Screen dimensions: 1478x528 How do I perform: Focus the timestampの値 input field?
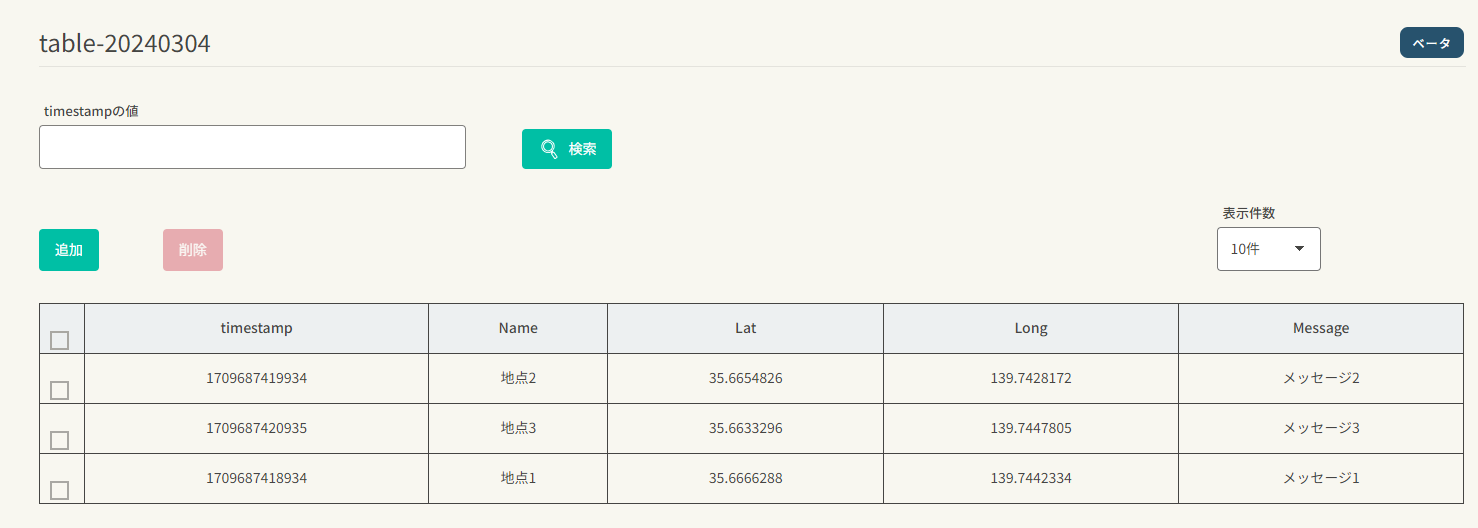252,147
